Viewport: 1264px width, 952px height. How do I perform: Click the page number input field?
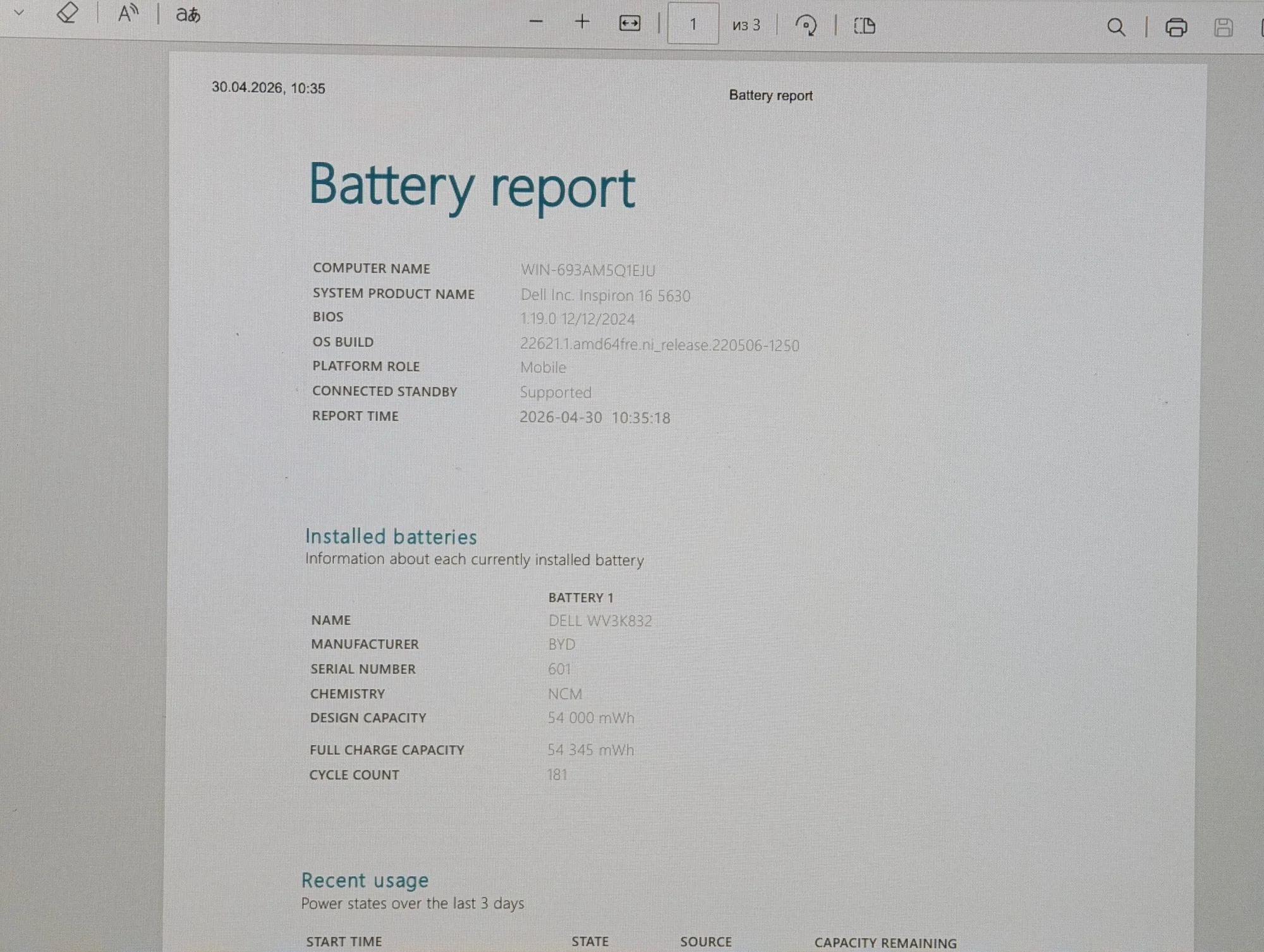pyautogui.click(x=693, y=24)
